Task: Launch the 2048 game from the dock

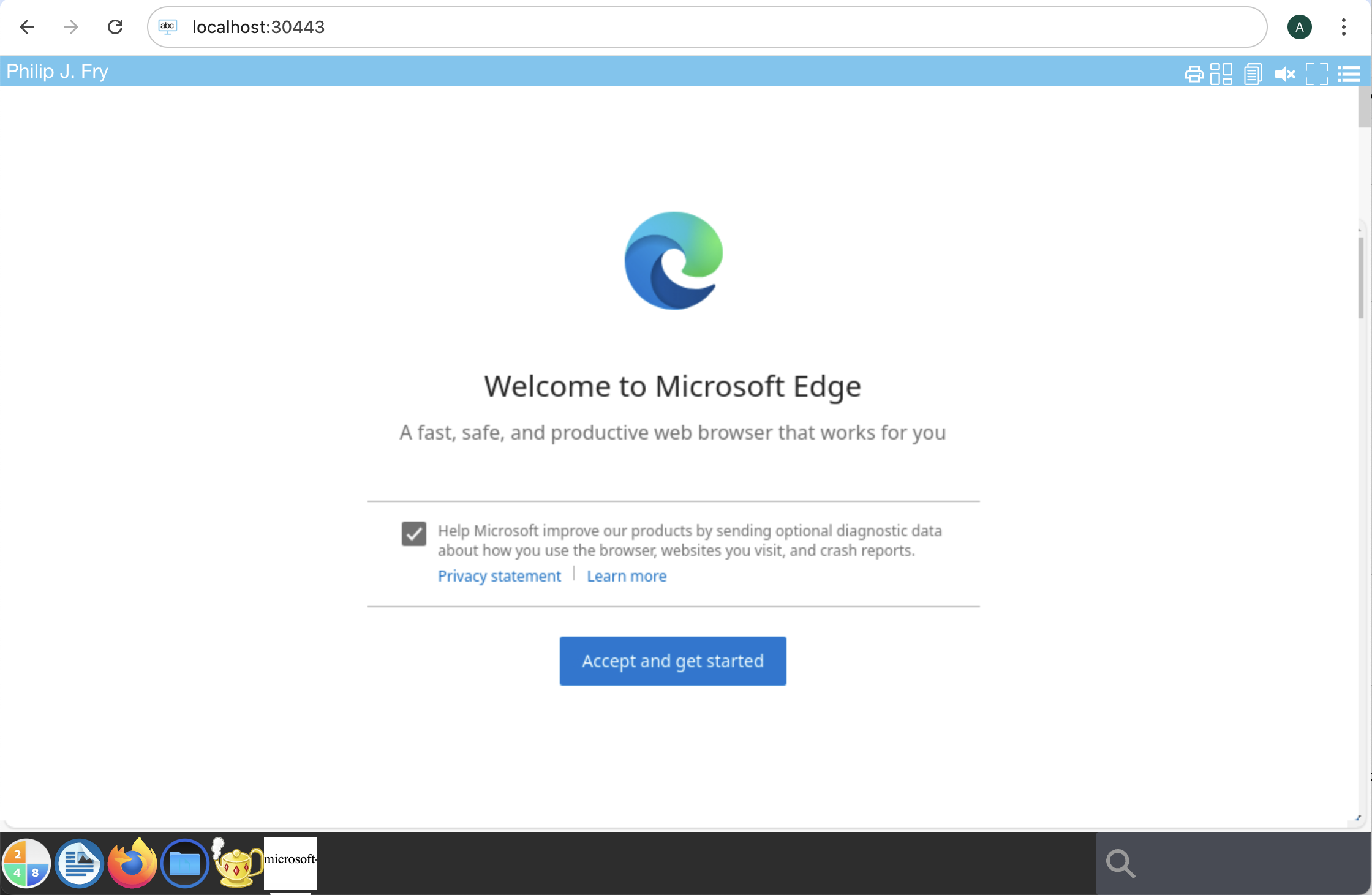Action: [26, 863]
